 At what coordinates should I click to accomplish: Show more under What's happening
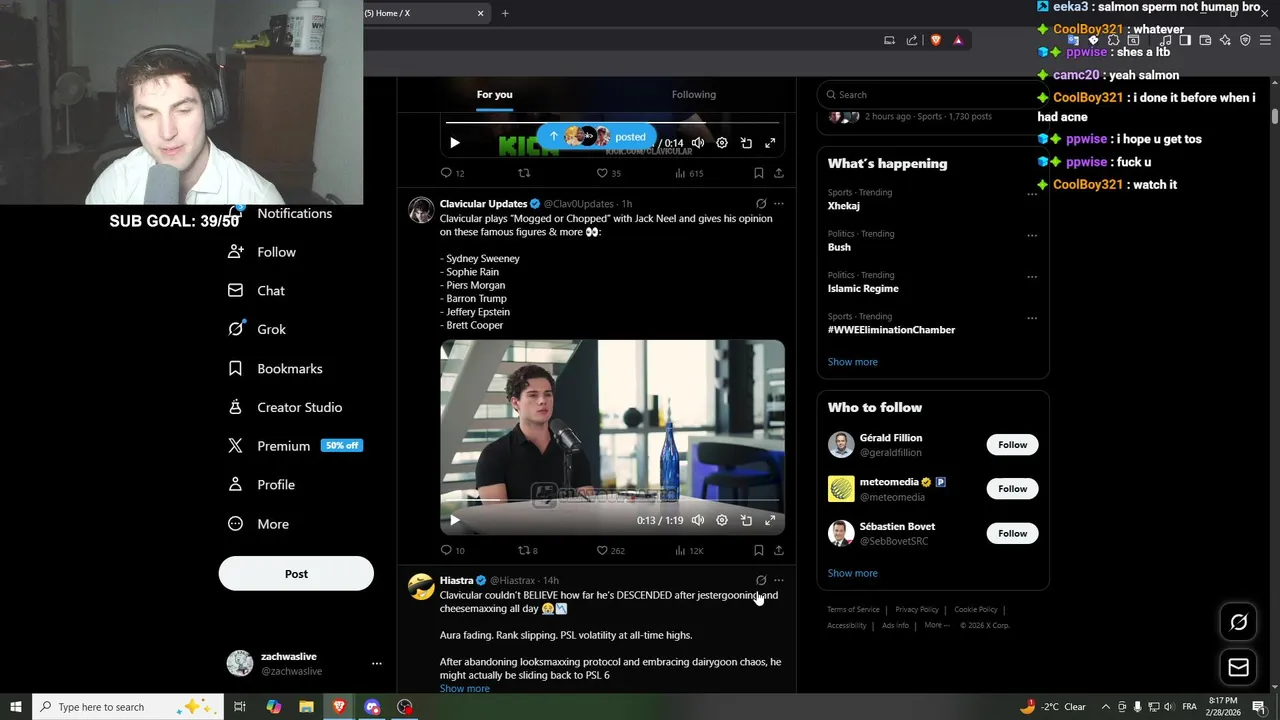852,362
